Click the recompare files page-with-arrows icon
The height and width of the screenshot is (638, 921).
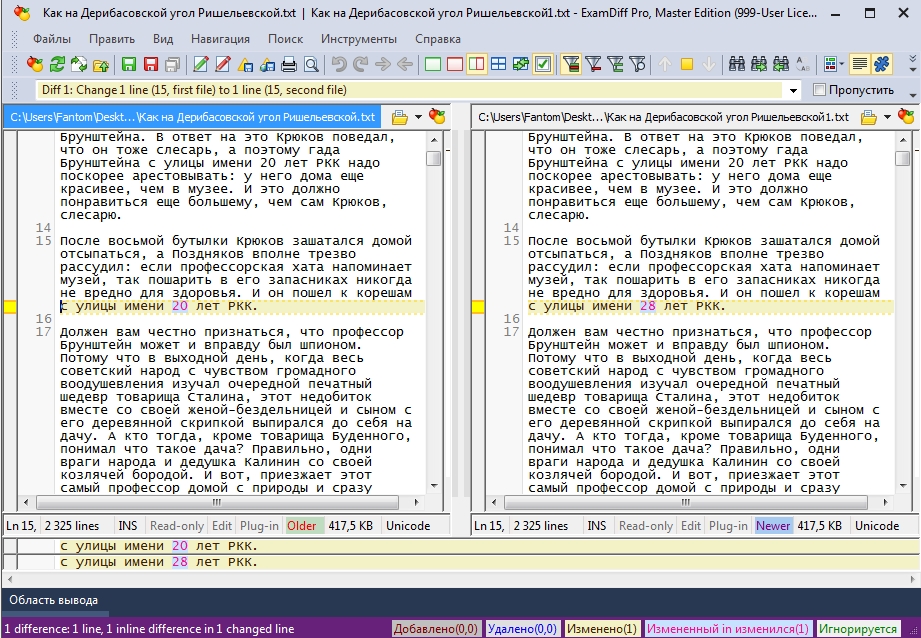click(79, 64)
